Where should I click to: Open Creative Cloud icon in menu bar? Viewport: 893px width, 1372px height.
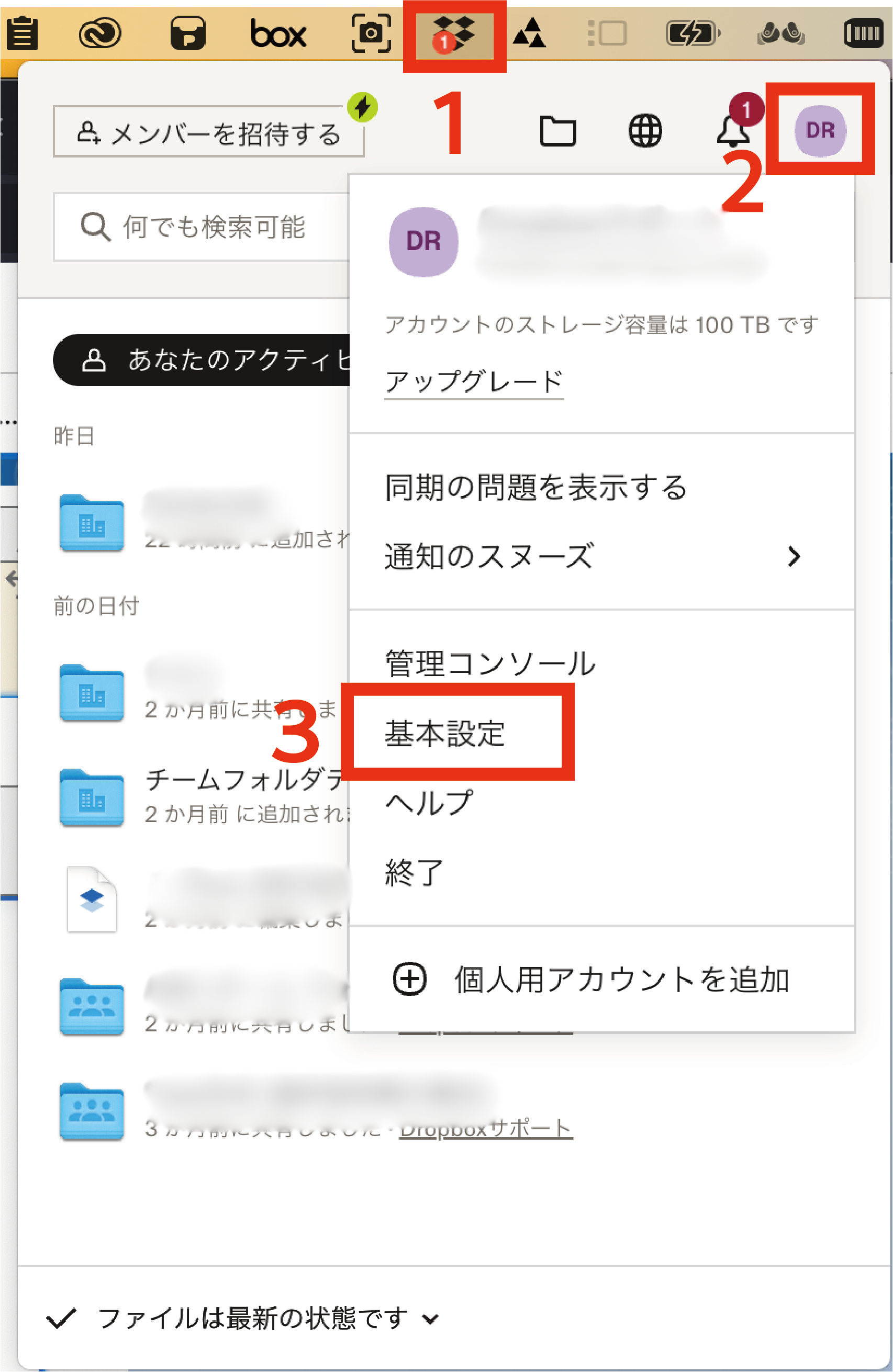pos(100,33)
